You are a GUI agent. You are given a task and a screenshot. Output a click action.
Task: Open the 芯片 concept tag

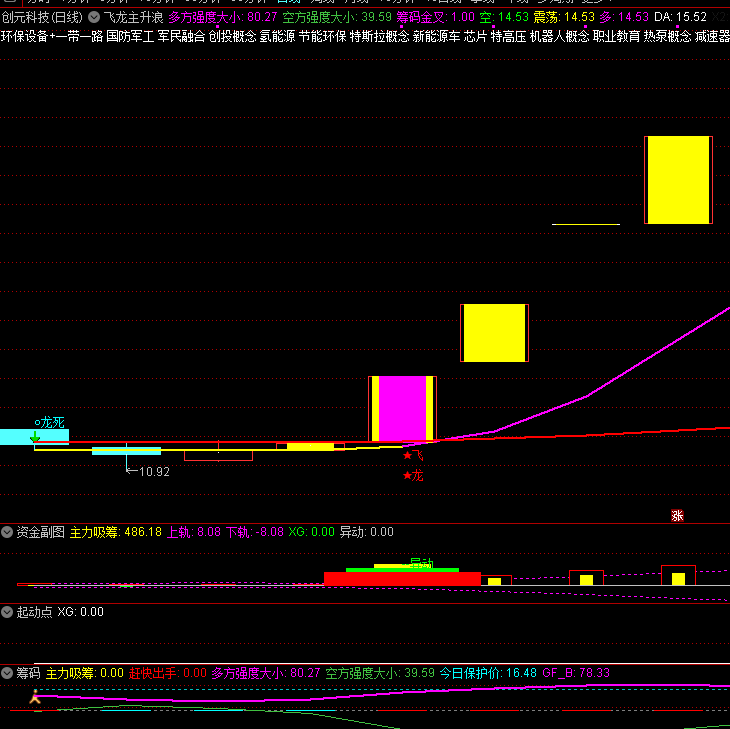tap(475, 36)
